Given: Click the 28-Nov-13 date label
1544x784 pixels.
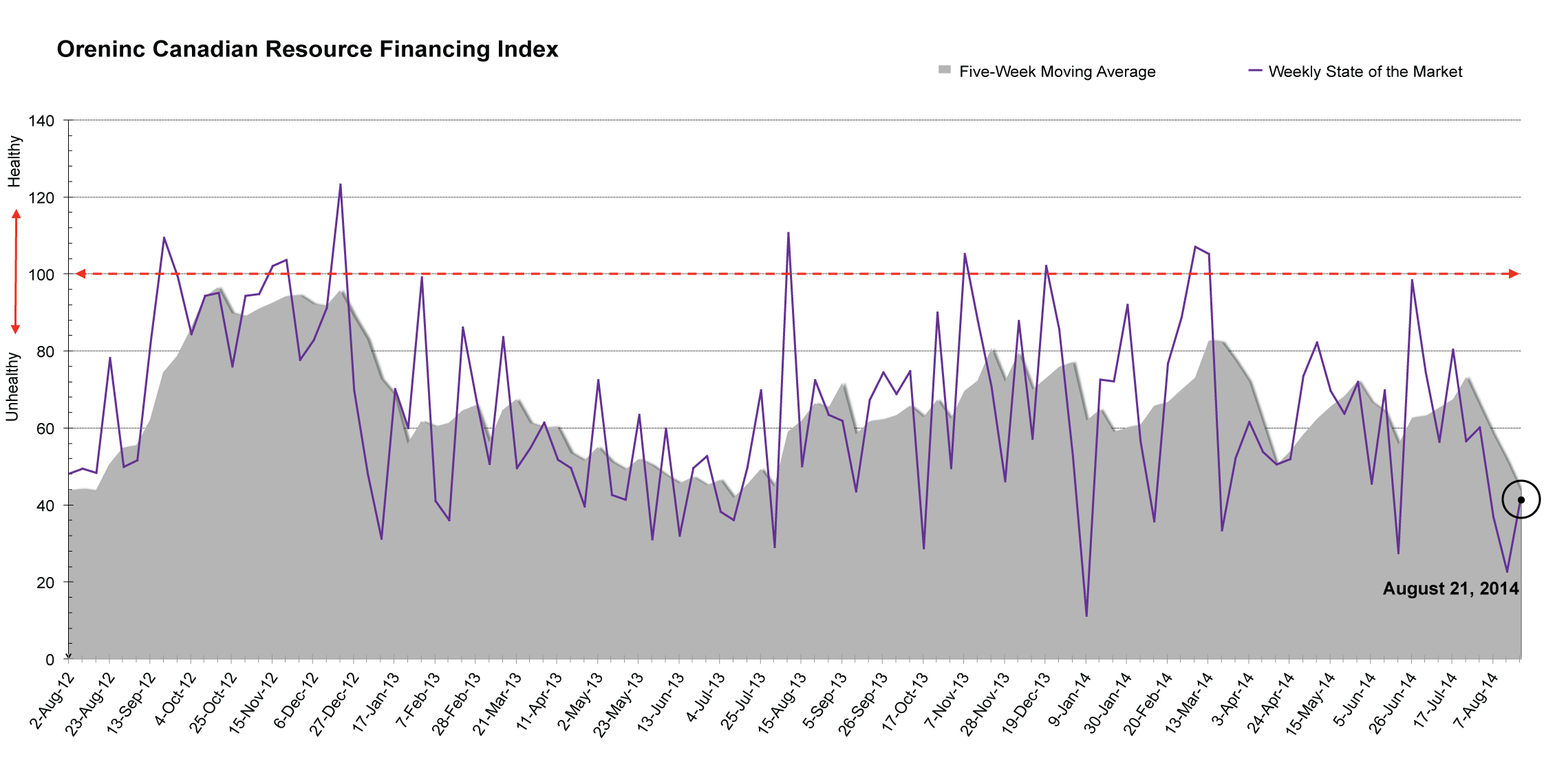Looking at the screenshot, I should pos(985,704).
